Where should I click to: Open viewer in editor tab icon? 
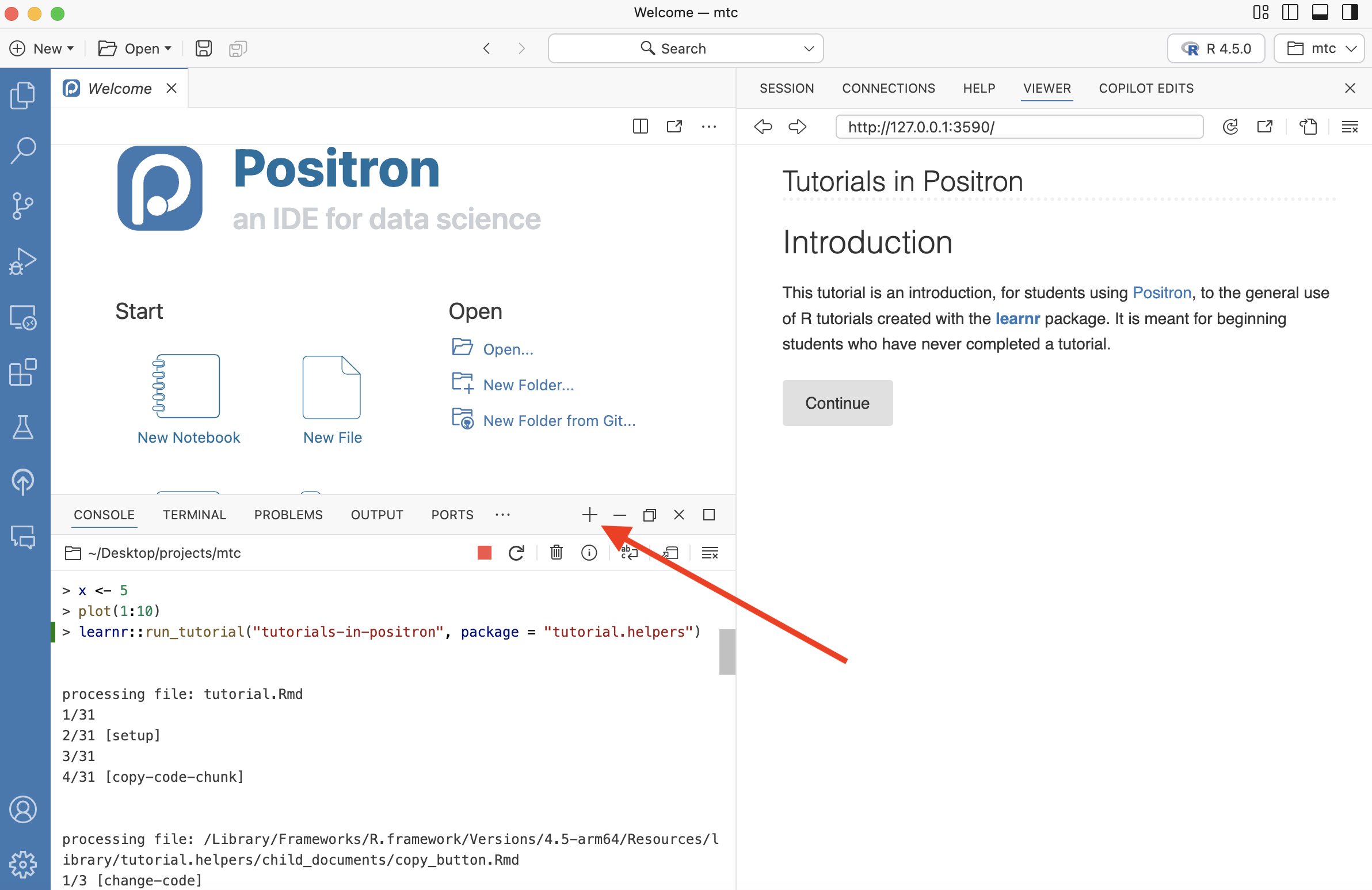(1308, 126)
